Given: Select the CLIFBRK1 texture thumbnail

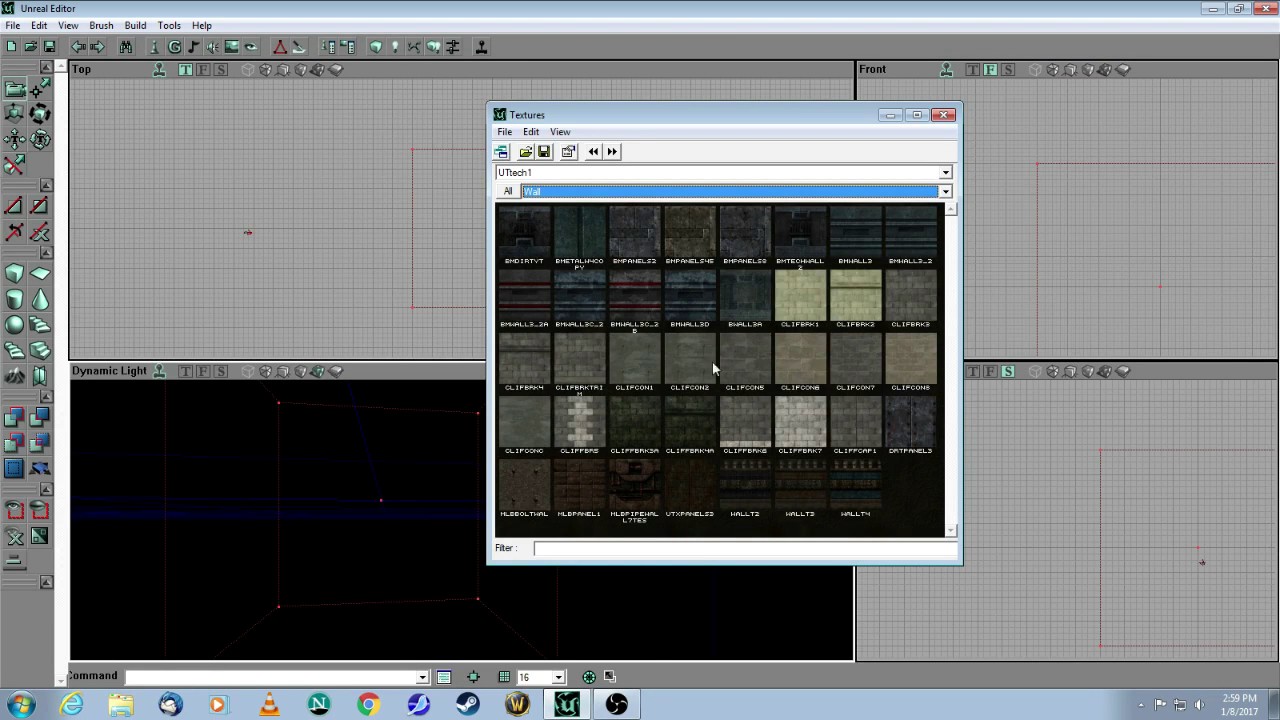Looking at the screenshot, I should (x=800, y=299).
